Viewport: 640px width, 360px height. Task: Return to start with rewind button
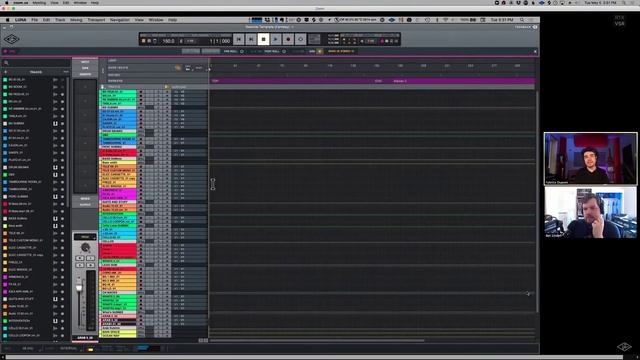239,39
